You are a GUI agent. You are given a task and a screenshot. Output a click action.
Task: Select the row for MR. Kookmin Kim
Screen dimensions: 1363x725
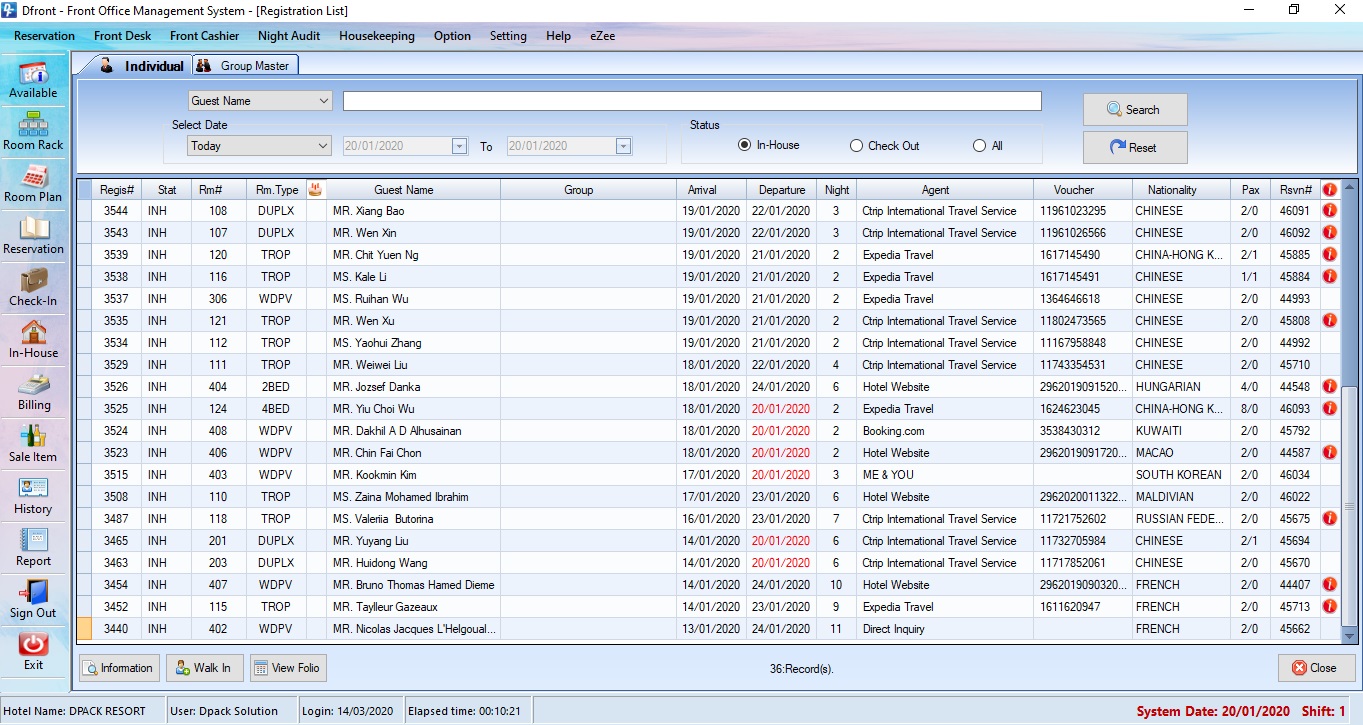pos(708,475)
